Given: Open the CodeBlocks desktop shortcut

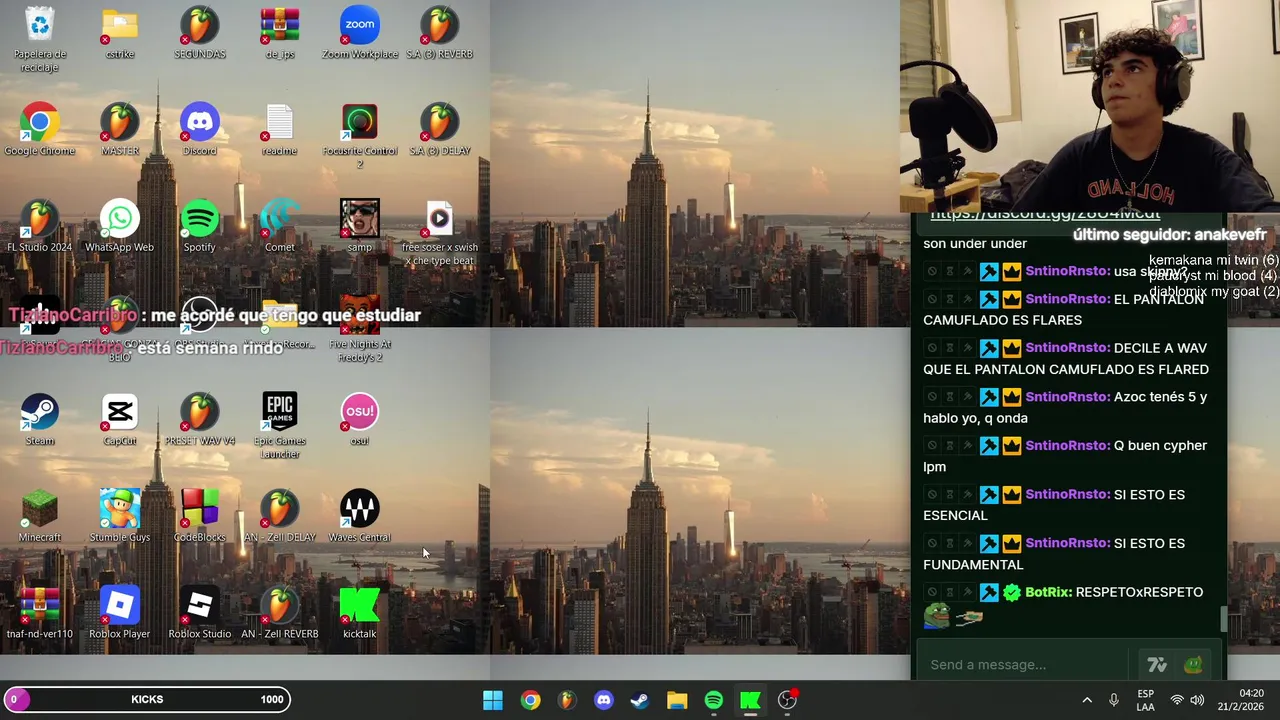Looking at the screenshot, I should click(x=200, y=516).
